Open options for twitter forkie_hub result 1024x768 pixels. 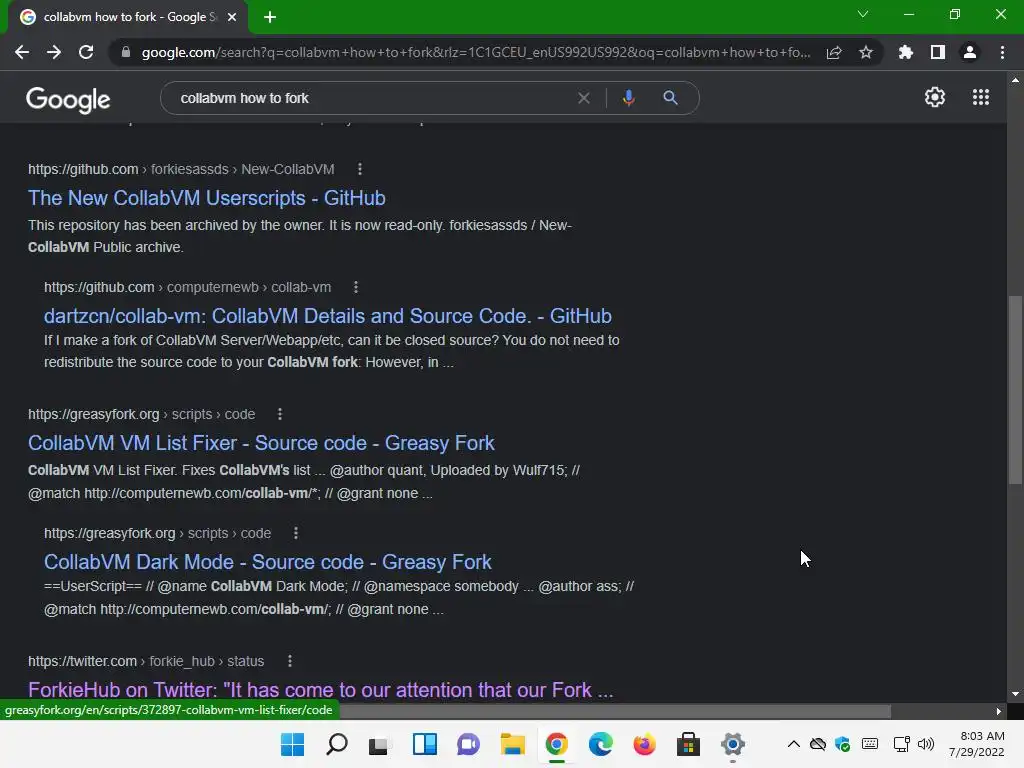(x=290, y=661)
